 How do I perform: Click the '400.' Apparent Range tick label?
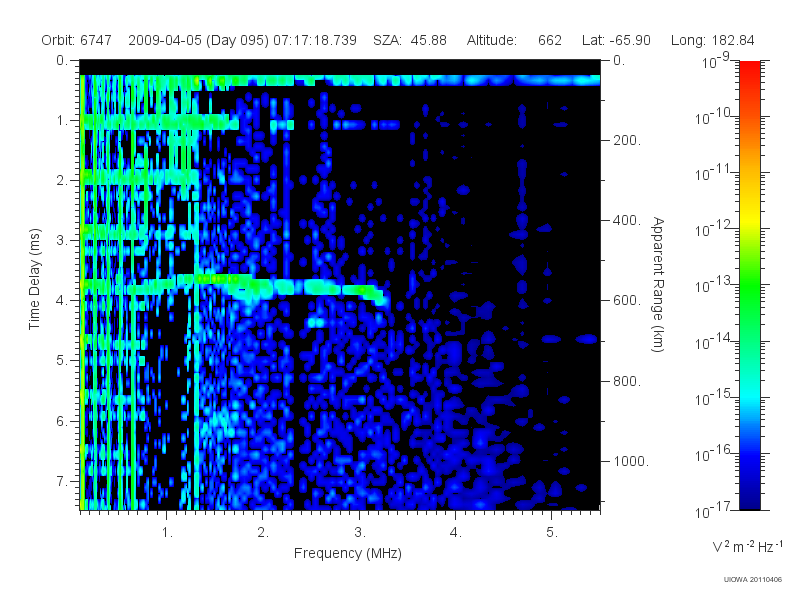[627, 220]
